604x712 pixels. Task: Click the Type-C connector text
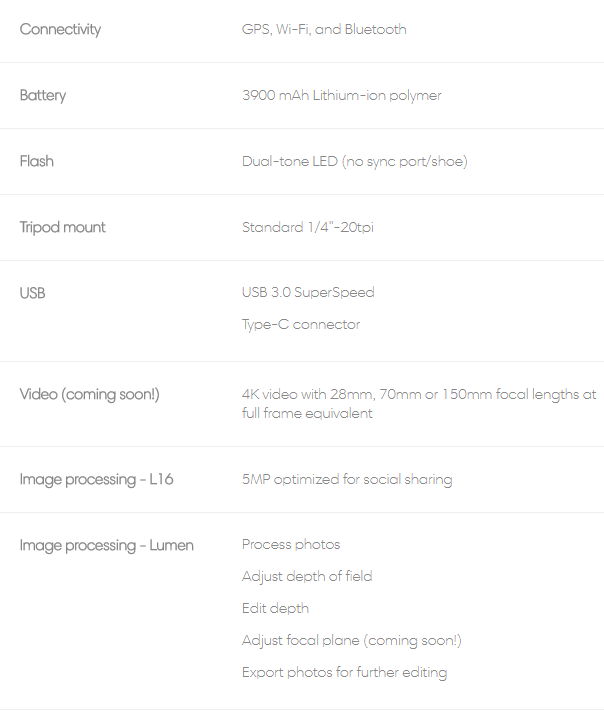pyautogui.click(x=301, y=324)
